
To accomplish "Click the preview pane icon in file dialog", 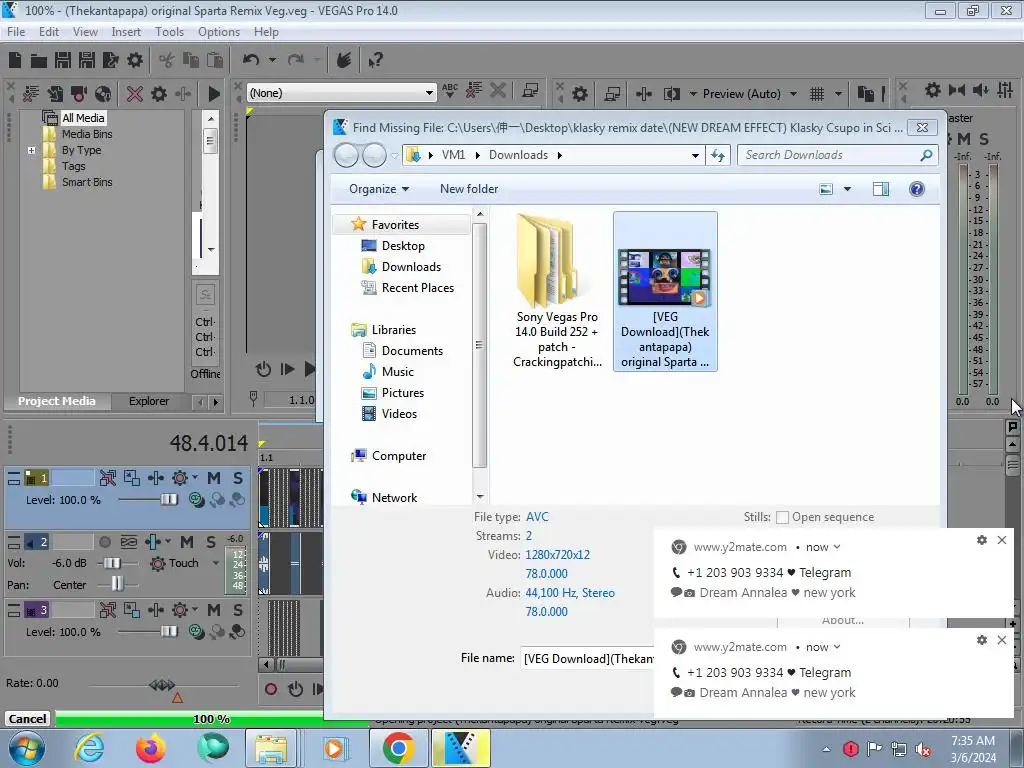I will [x=880, y=189].
